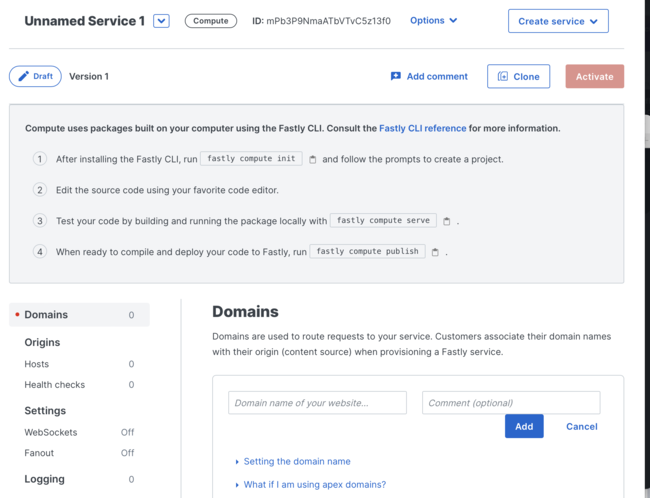Open the Fastly CLI reference link
650x498 pixels.
[x=422, y=129]
